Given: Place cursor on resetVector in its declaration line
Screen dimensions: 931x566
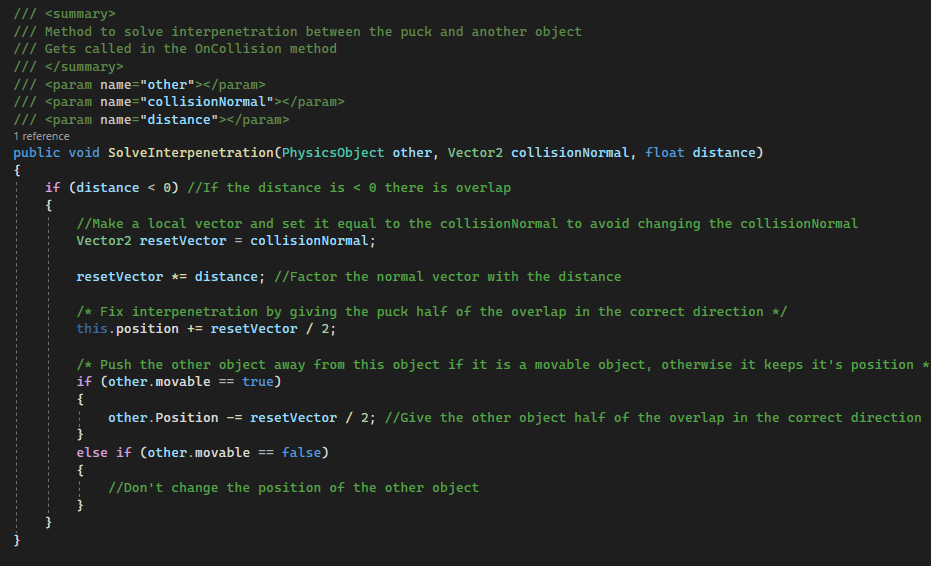Looking at the screenshot, I should pyautogui.click(x=183, y=241).
